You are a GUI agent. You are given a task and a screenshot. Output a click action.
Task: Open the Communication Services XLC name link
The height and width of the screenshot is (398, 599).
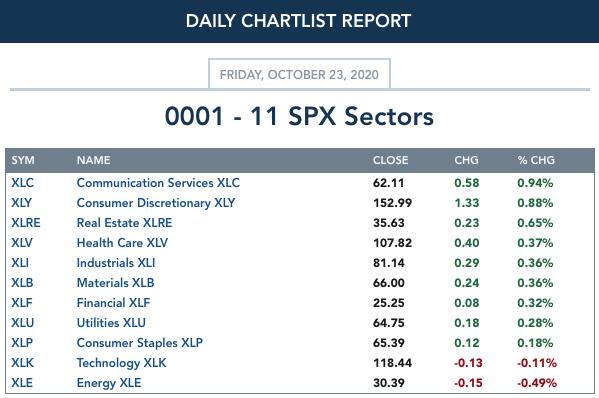(158, 183)
